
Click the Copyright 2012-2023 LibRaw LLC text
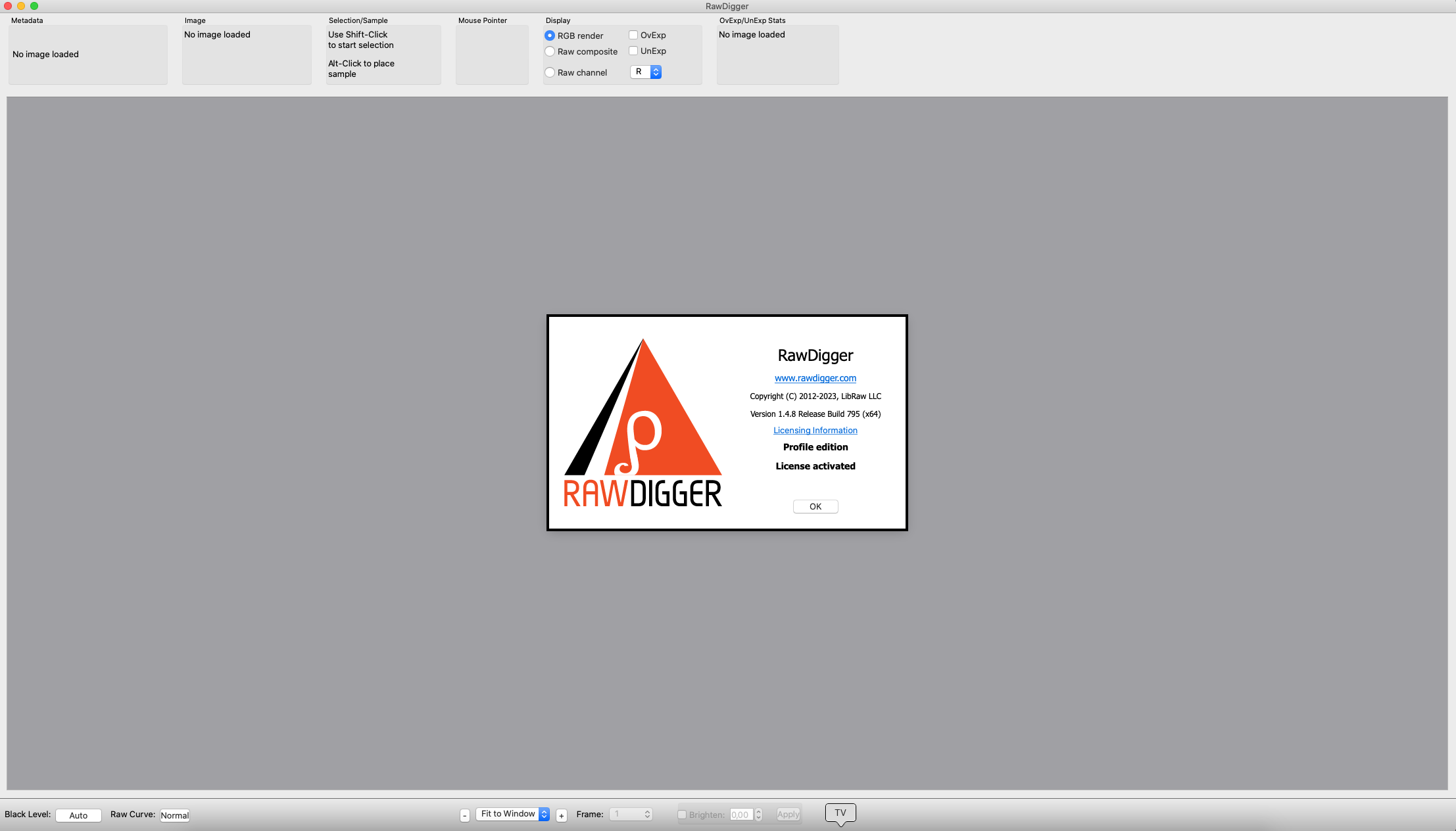(815, 396)
